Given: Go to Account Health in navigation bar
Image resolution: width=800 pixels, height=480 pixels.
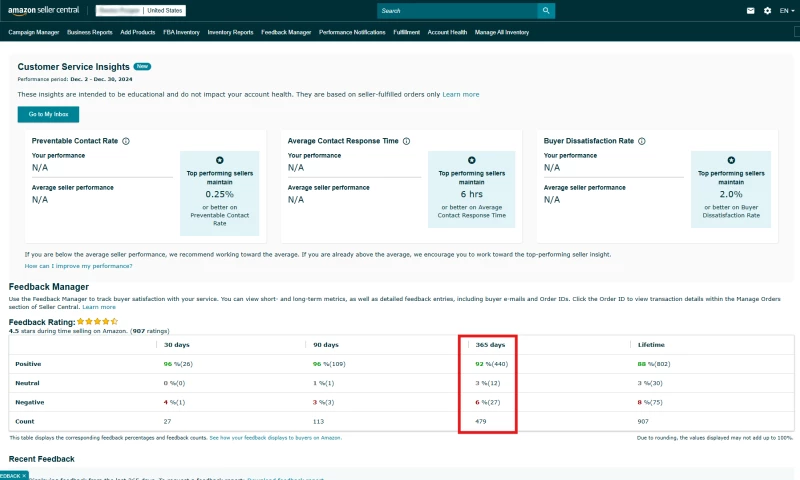Looking at the screenshot, I should click(447, 32).
